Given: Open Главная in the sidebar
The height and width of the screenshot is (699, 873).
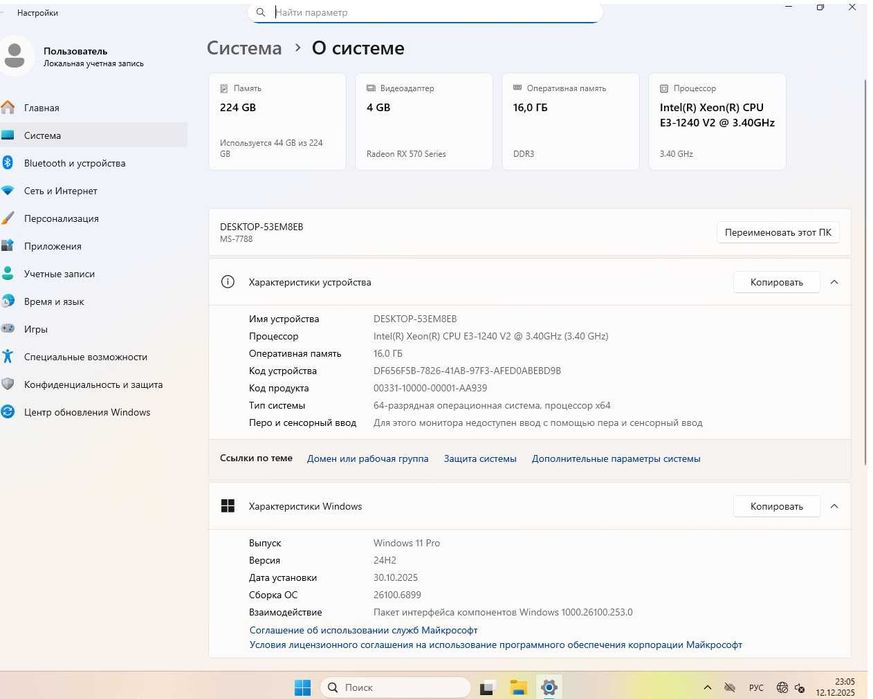Looking at the screenshot, I should point(94,107).
